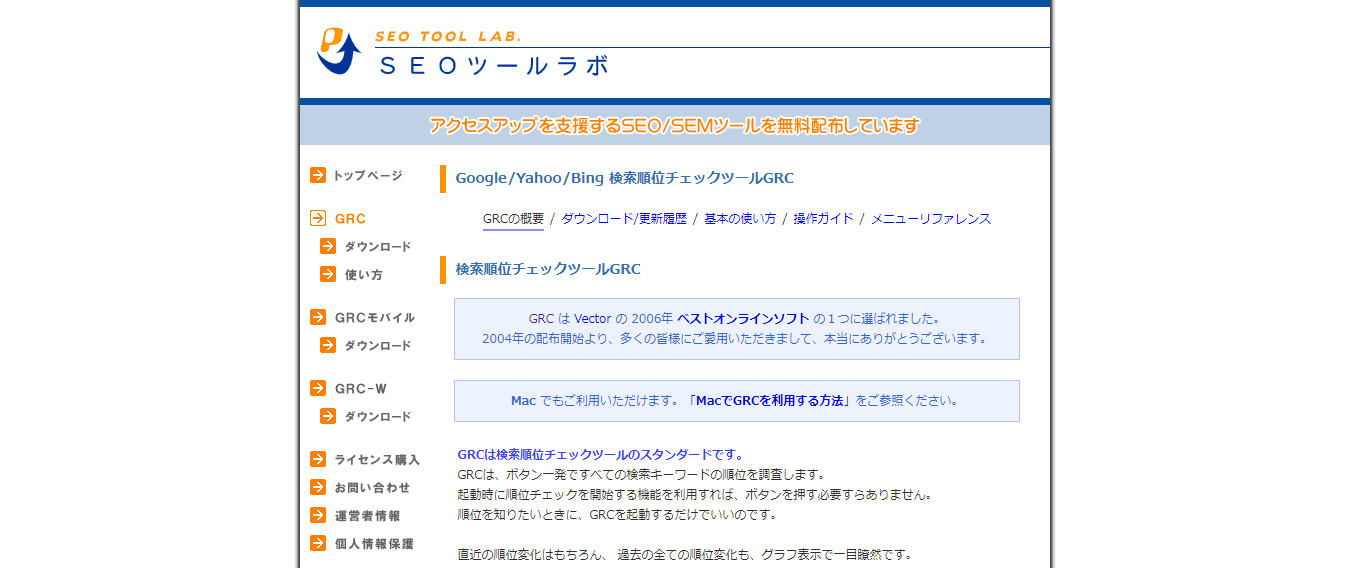The width and height of the screenshot is (1349, 568).
Task: Click the line starting 順位を知りたいときに
Action: point(617,514)
